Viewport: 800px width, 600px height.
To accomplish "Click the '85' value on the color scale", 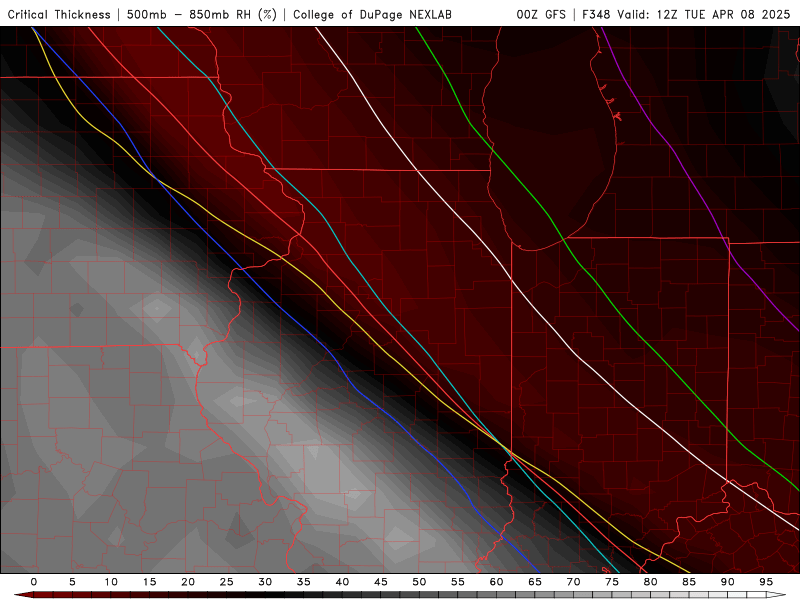I will pos(689,582).
